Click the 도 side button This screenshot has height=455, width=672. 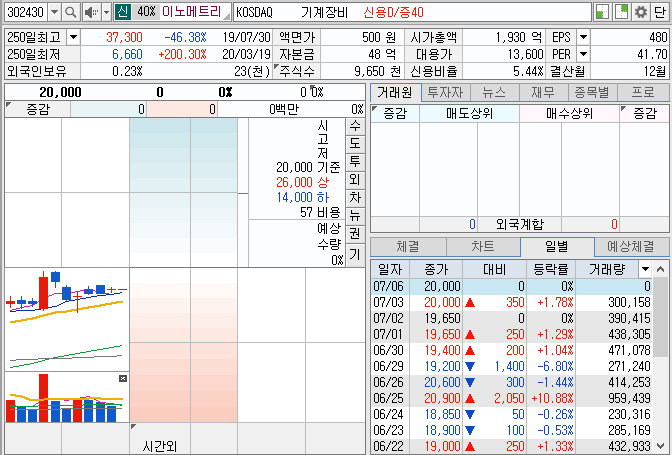coord(355,144)
